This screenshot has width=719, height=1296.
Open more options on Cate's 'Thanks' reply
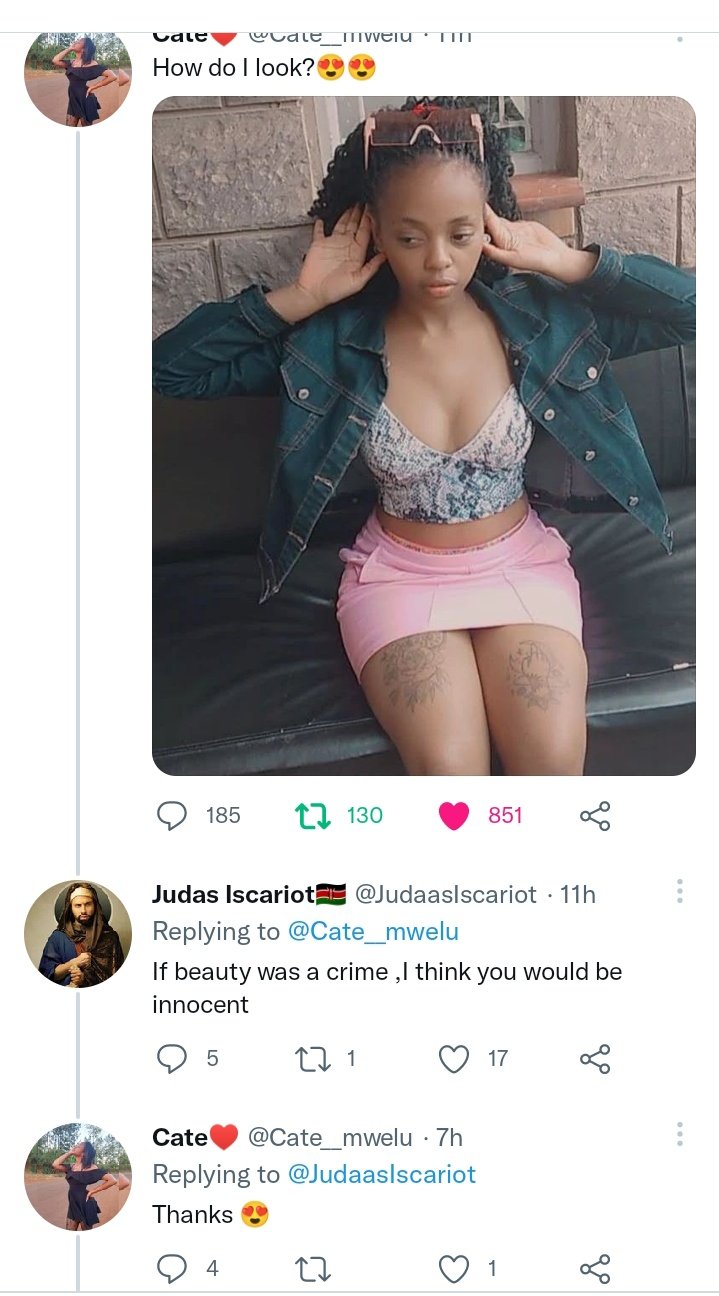click(680, 1135)
